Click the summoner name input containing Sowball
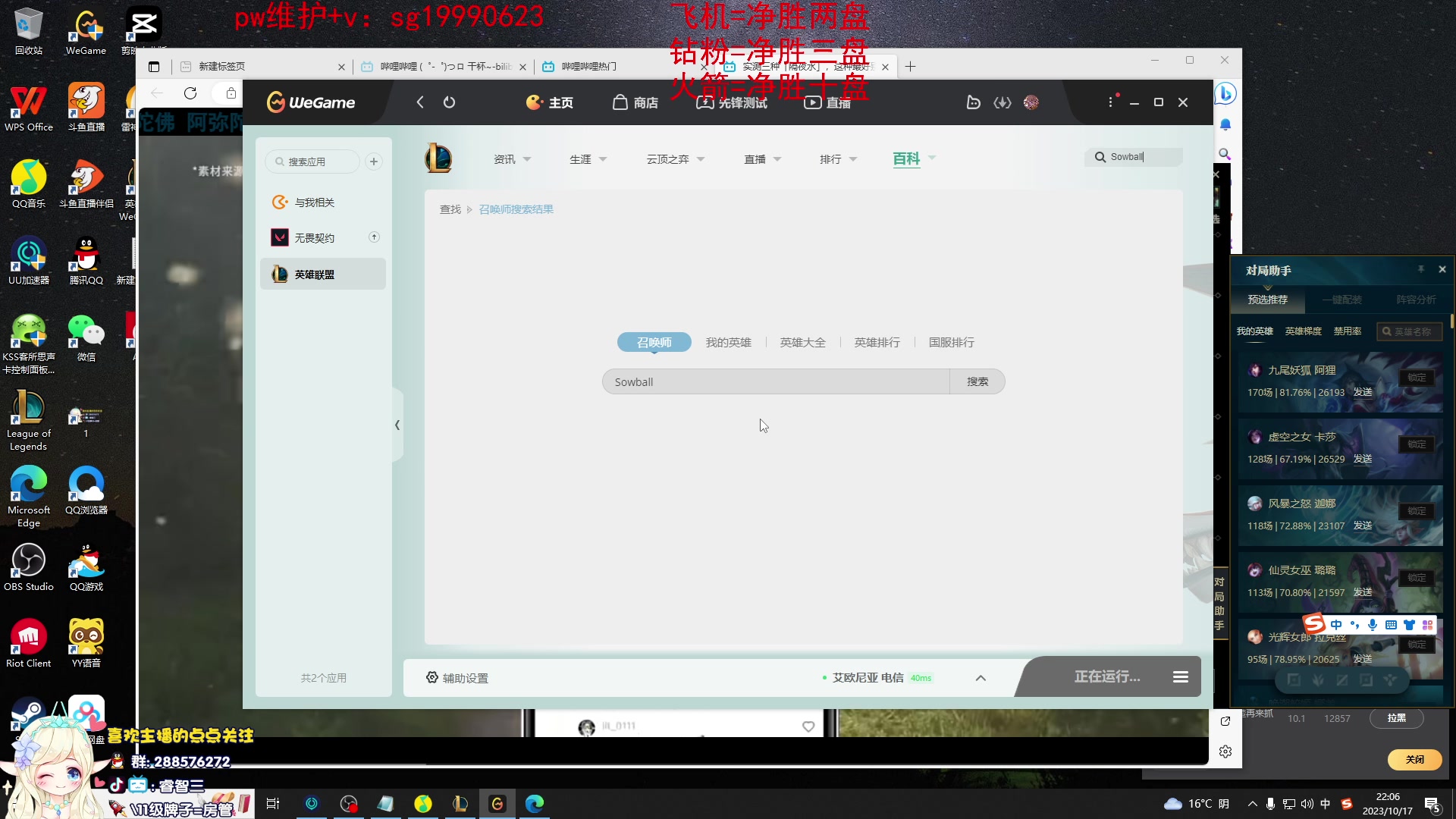Viewport: 1456px width, 819px height. [776, 382]
